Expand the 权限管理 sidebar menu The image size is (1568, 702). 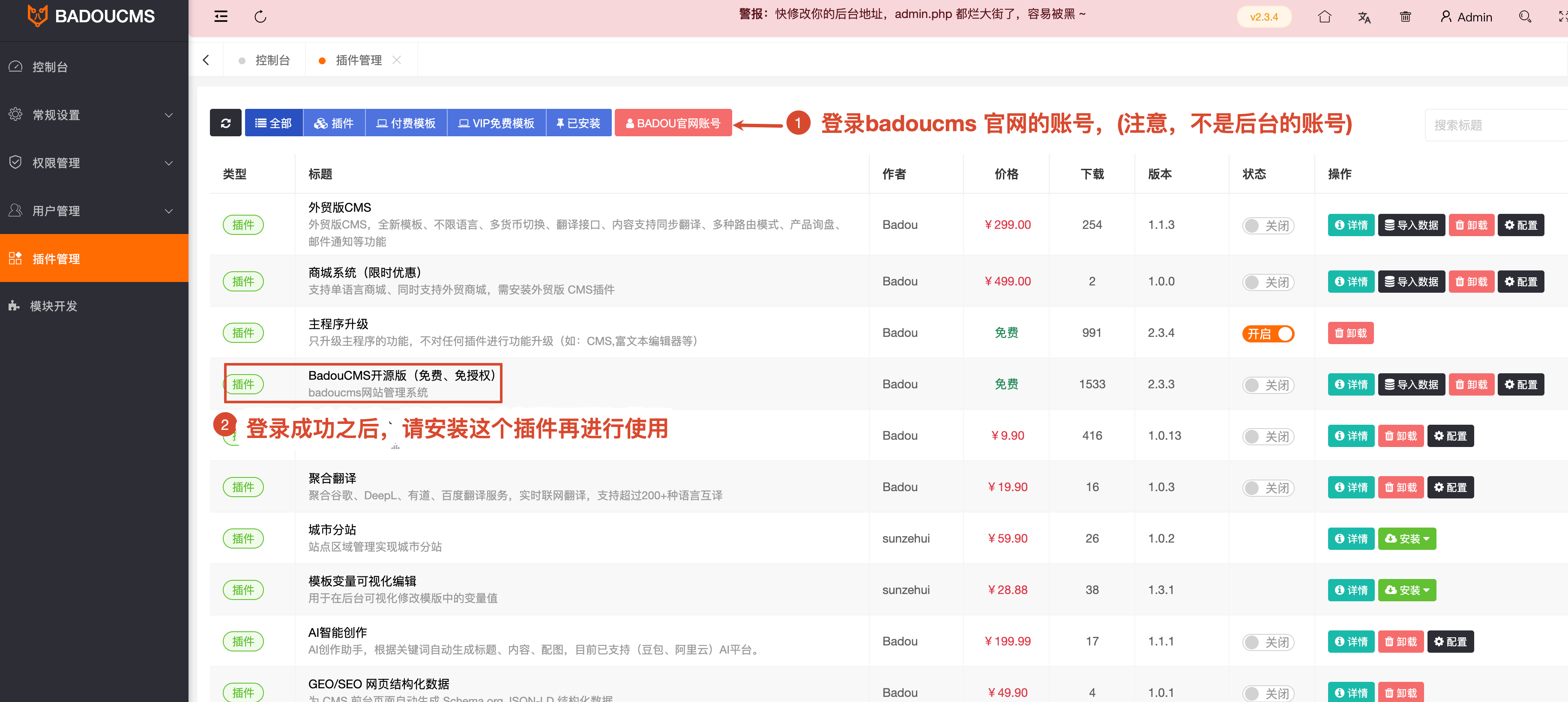pos(94,162)
